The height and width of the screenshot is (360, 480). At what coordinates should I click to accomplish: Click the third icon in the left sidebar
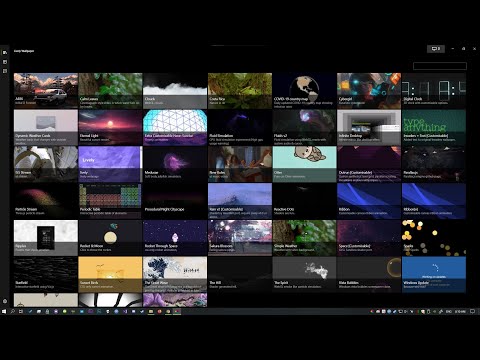tap(5, 71)
